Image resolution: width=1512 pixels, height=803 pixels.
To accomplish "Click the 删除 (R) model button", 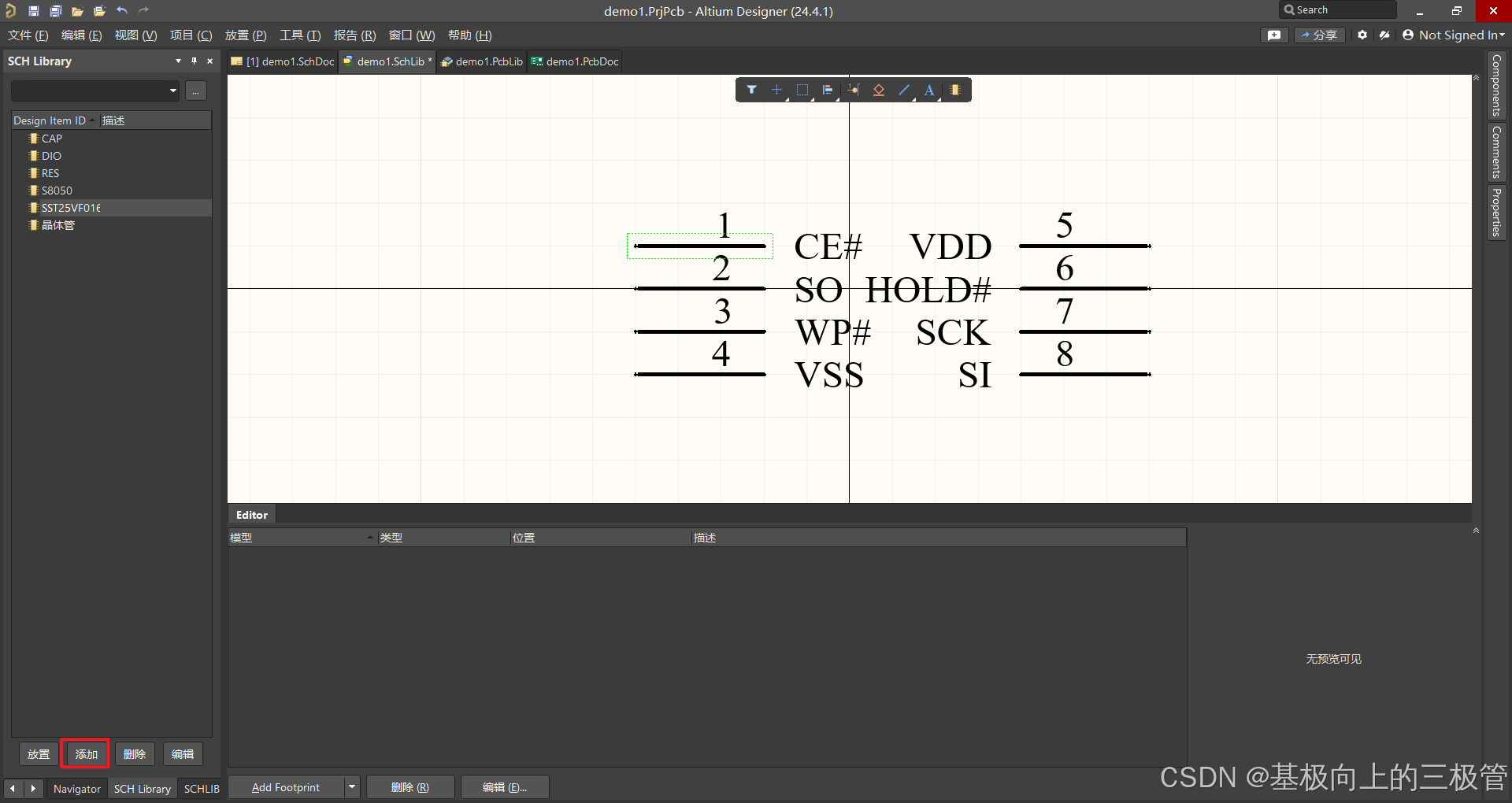I will tap(410, 787).
